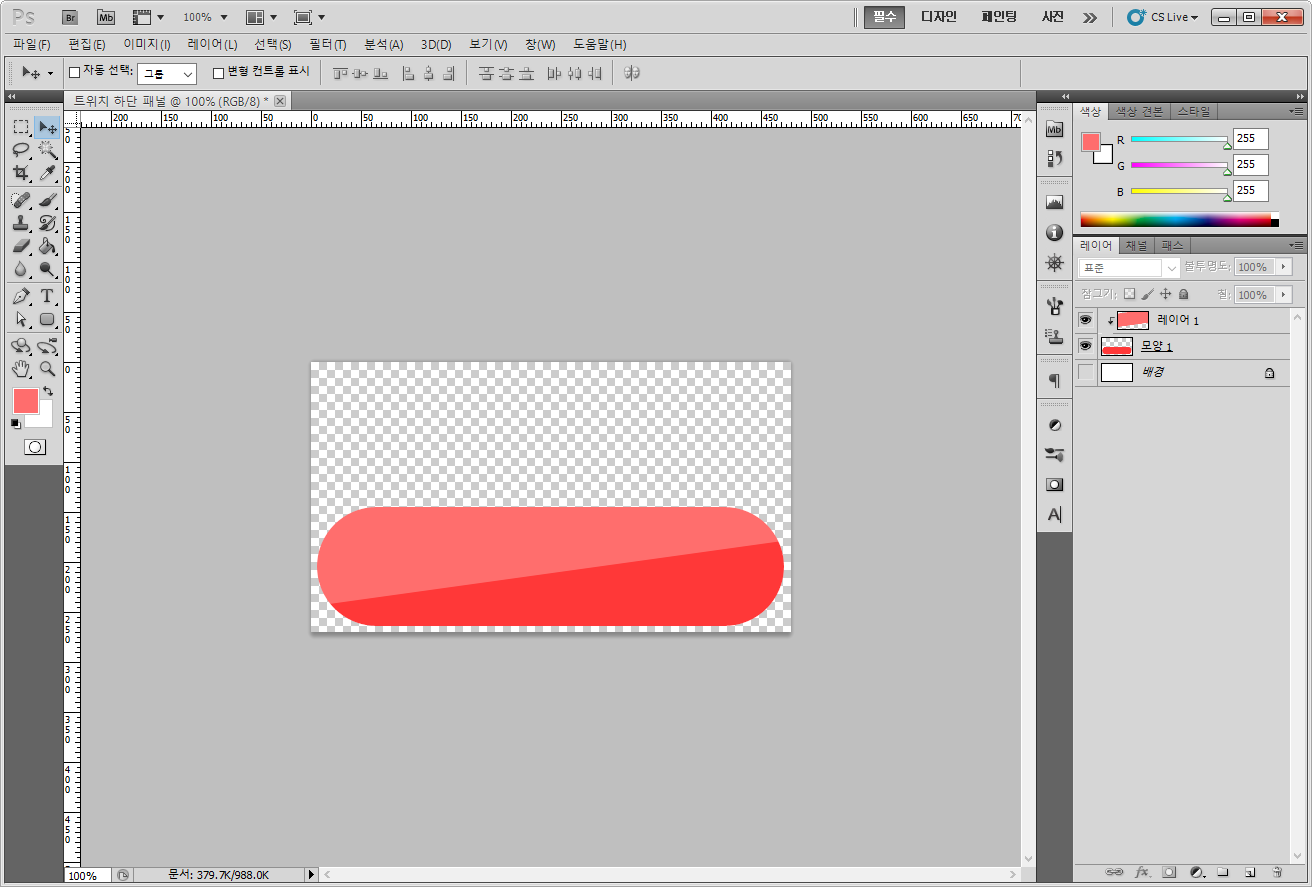Image resolution: width=1312 pixels, height=887 pixels.
Task: Open the Paragraph panel icon
Action: pyautogui.click(x=1054, y=381)
